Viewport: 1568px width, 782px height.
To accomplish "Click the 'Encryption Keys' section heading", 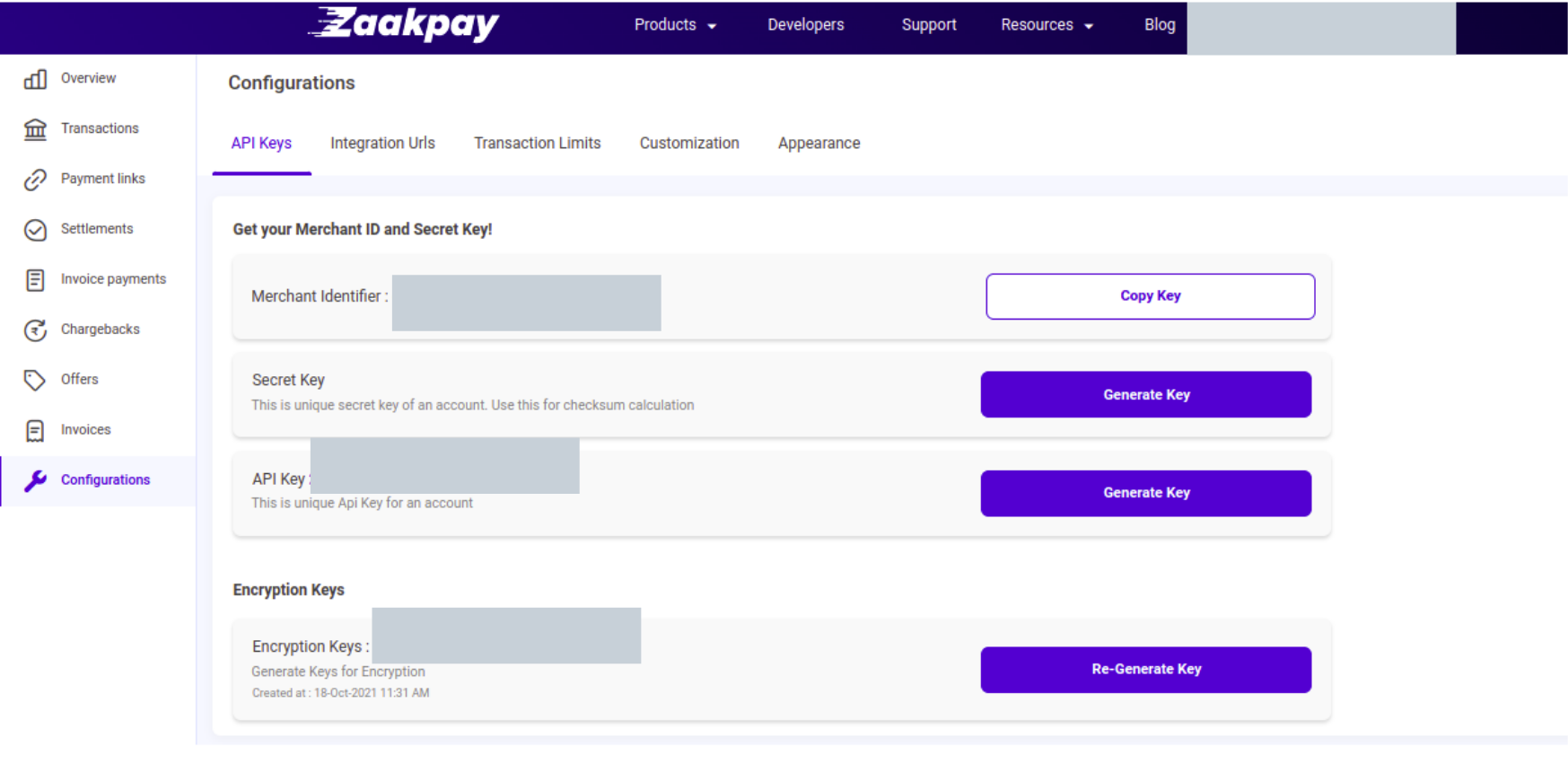I will click(x=288, y=590).
